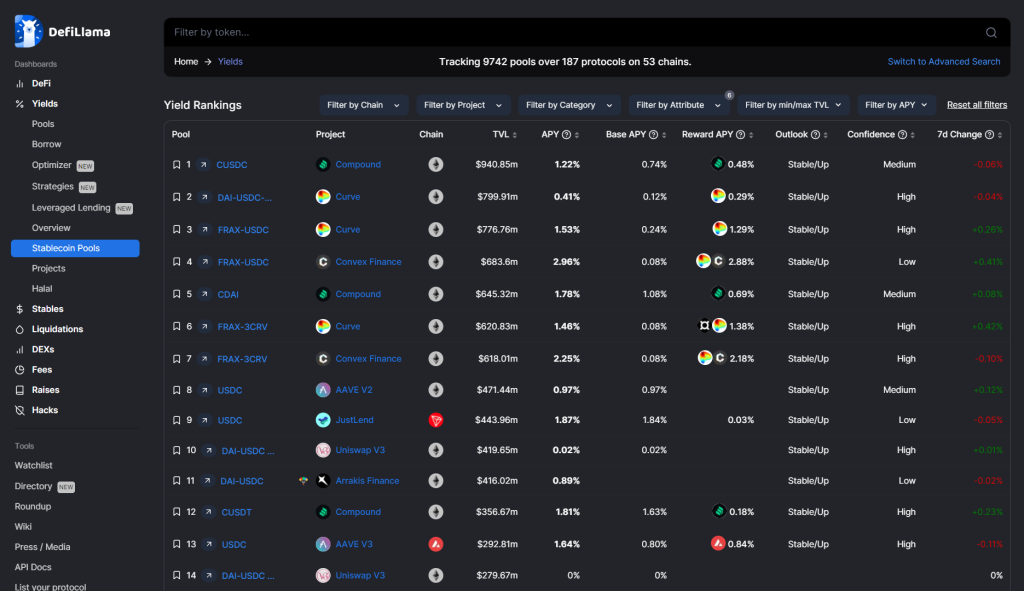Click Switch to Advanced Search link
This screenshot has width=1024, height=591.
(944, 61)
